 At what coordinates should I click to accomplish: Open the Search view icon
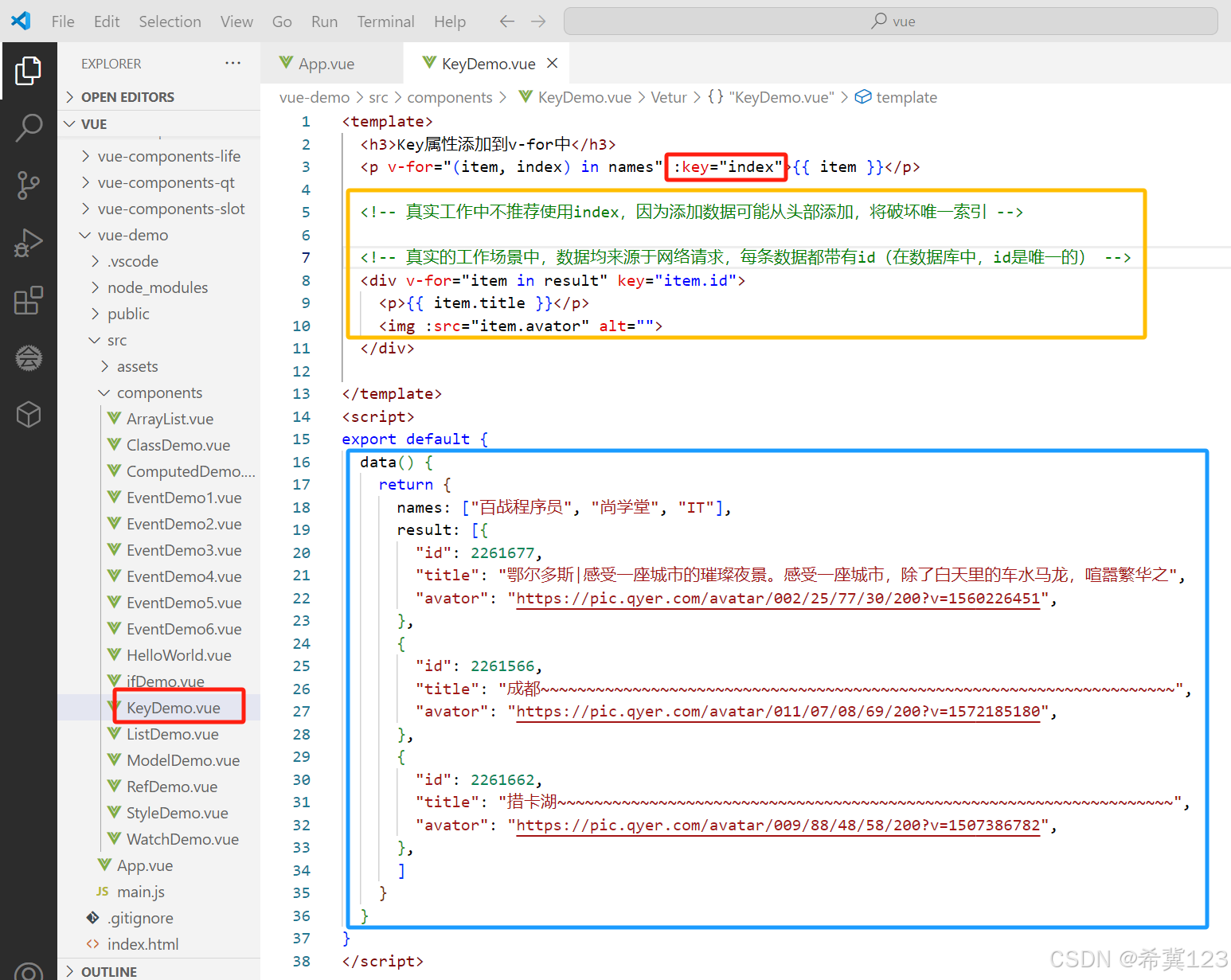pos(28,127)
